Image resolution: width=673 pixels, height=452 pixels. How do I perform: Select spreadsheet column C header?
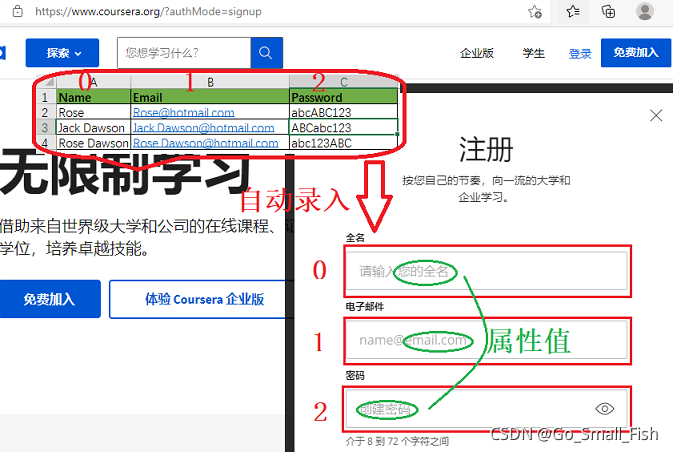tap(343, 82)
